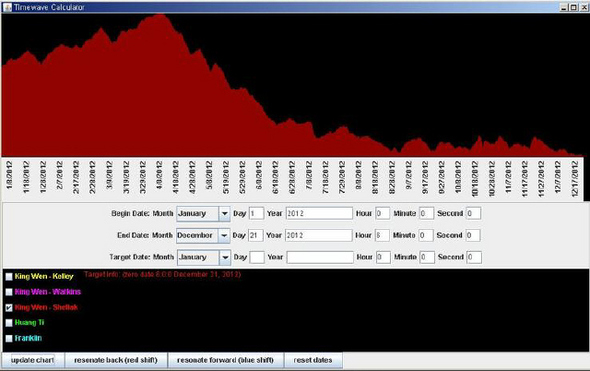Click the update chart button

click(x=33, y=360)
